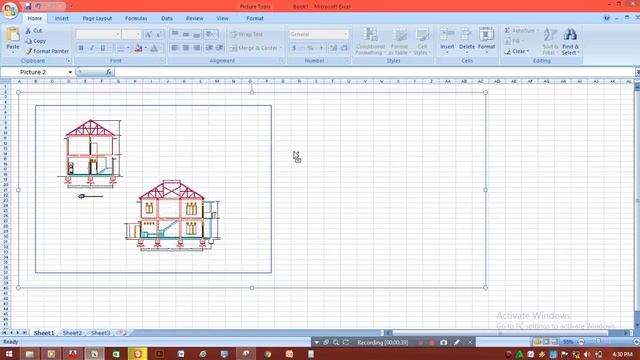This screenshot has width=640, height=360.
Task: Open Fill Color dropdown arrow
Action: coord(146,48)
